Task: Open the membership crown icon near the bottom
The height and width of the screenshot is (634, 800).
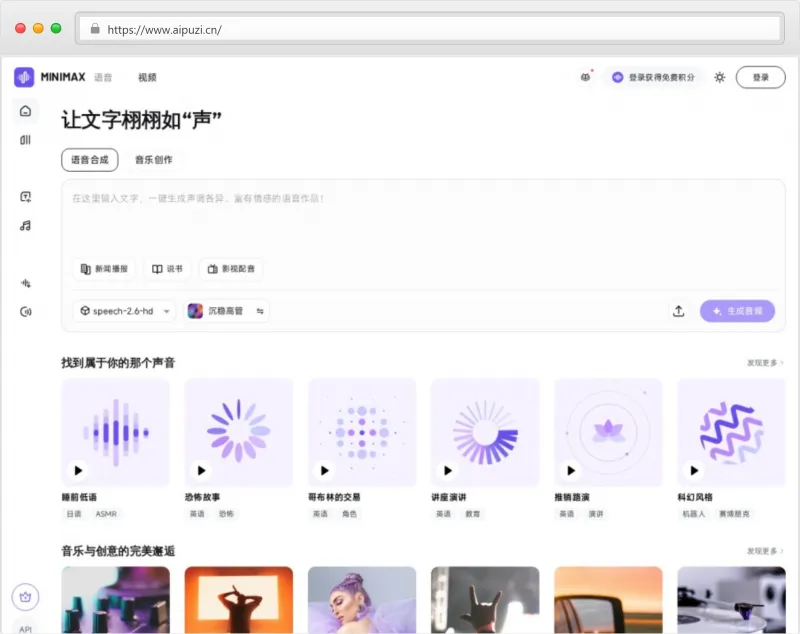Action: [27, 595]
